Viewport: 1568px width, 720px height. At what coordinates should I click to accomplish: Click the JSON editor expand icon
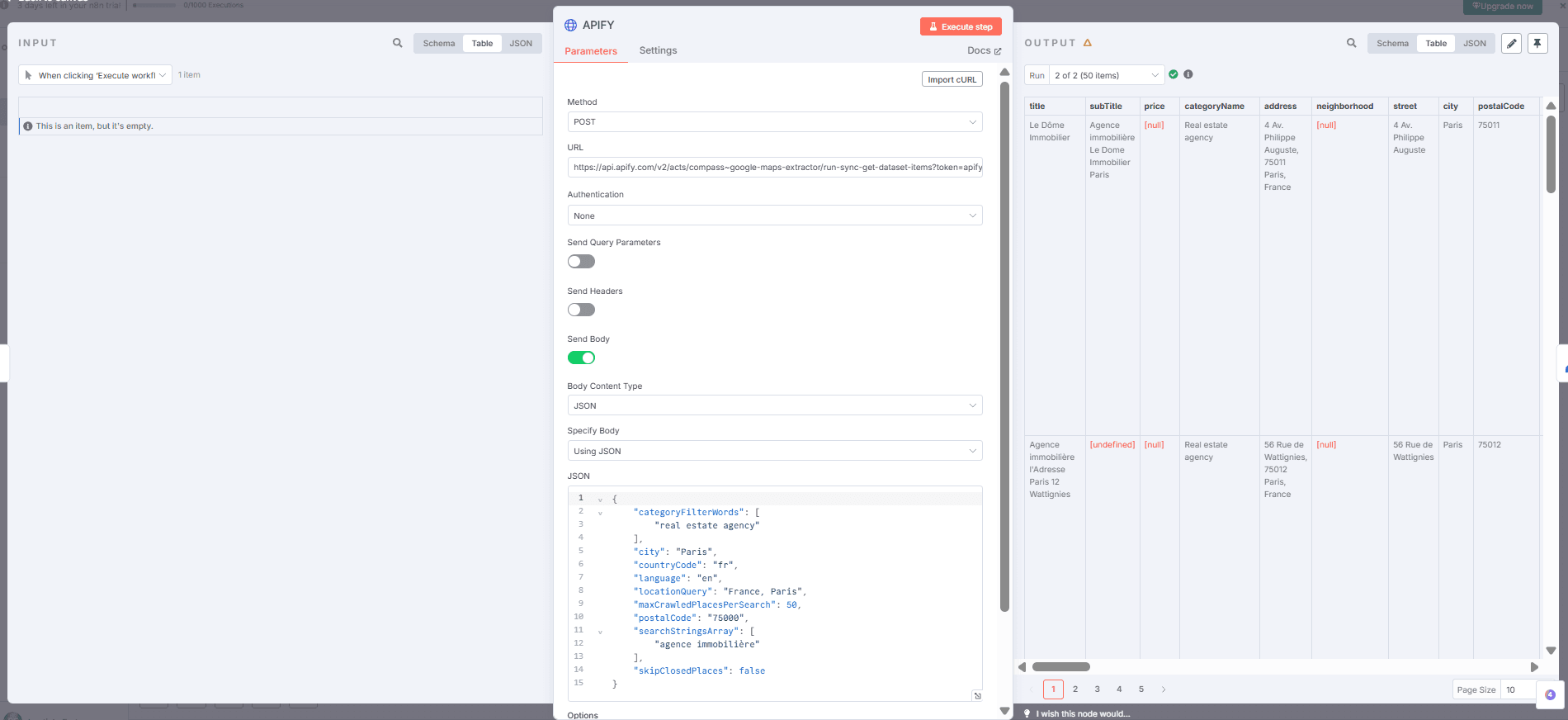[977, 695]
